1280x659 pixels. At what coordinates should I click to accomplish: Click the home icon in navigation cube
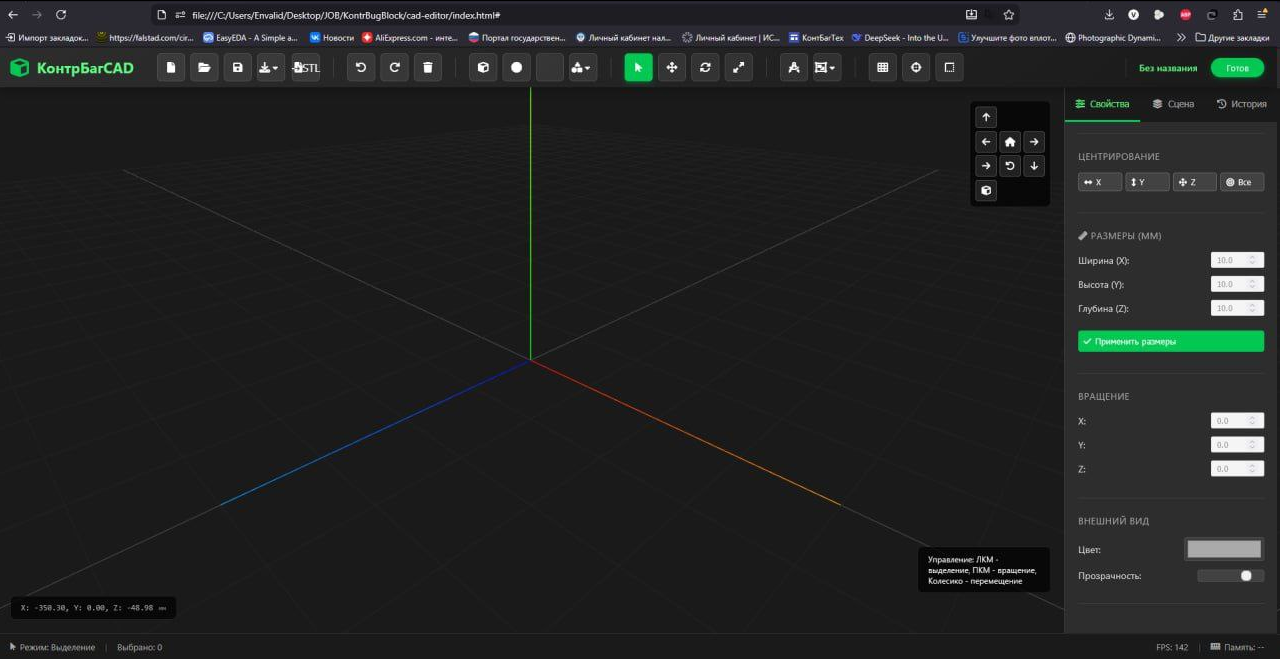point(1009,141)
